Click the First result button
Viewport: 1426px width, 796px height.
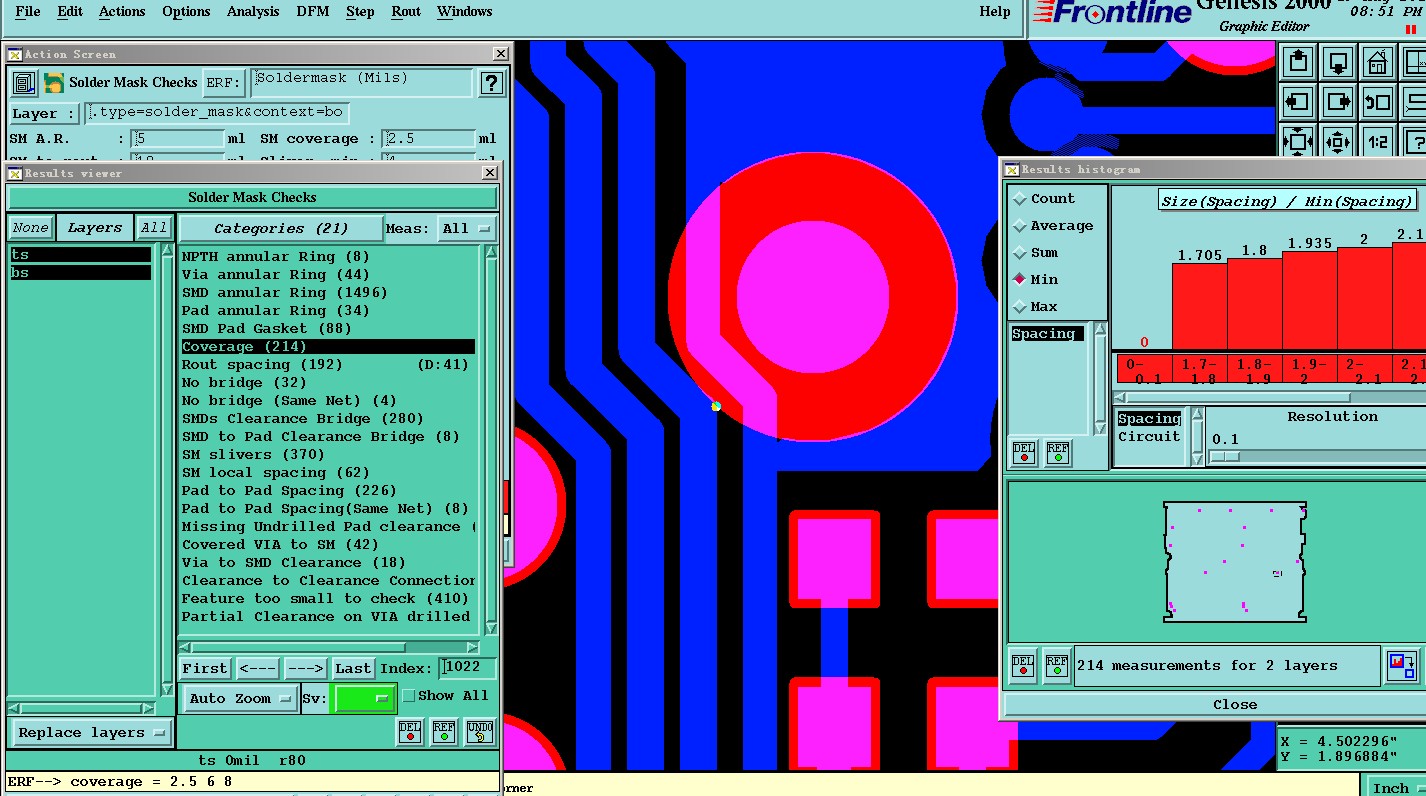point(205,668)
